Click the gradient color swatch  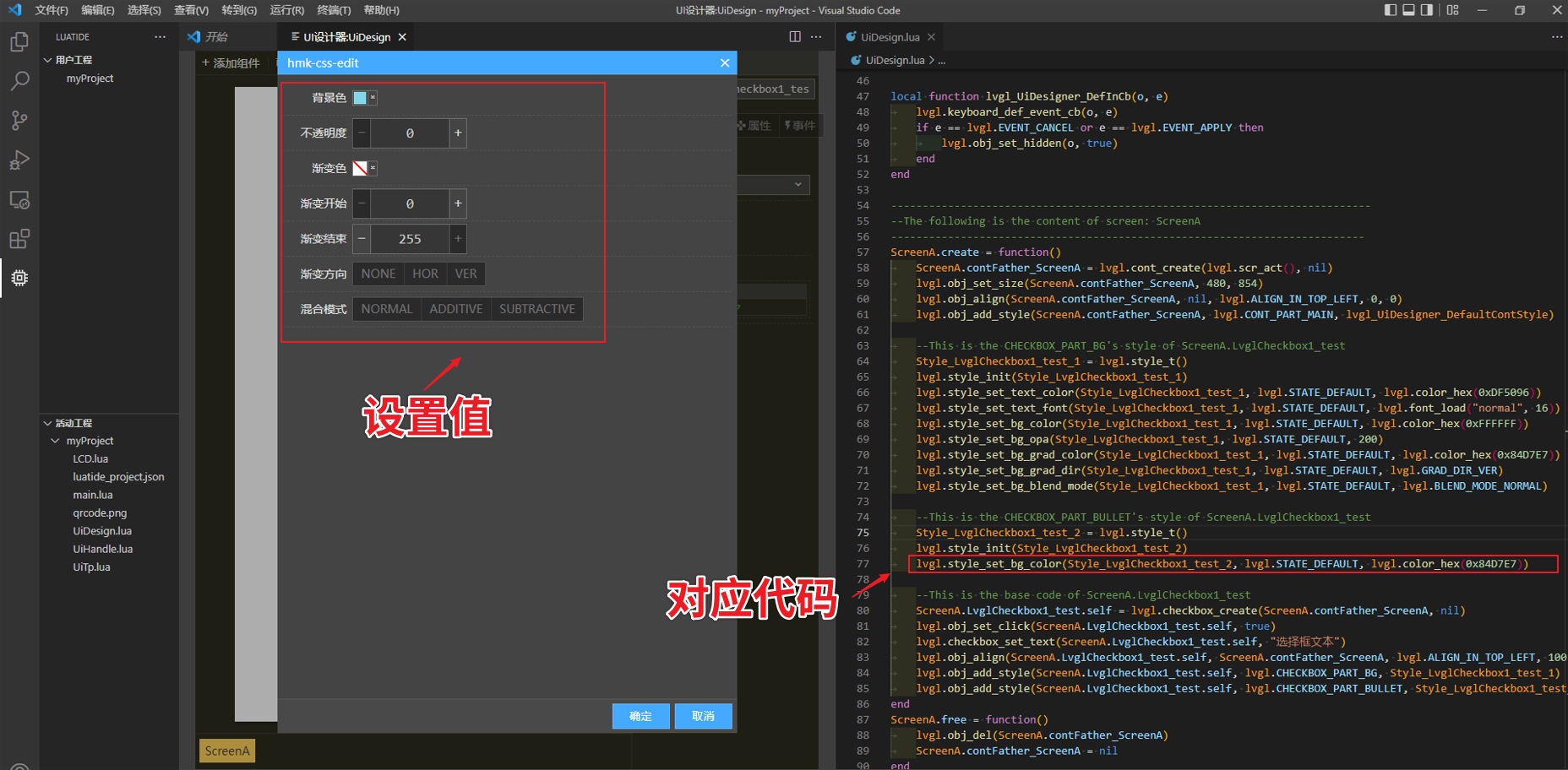point(360,168)
